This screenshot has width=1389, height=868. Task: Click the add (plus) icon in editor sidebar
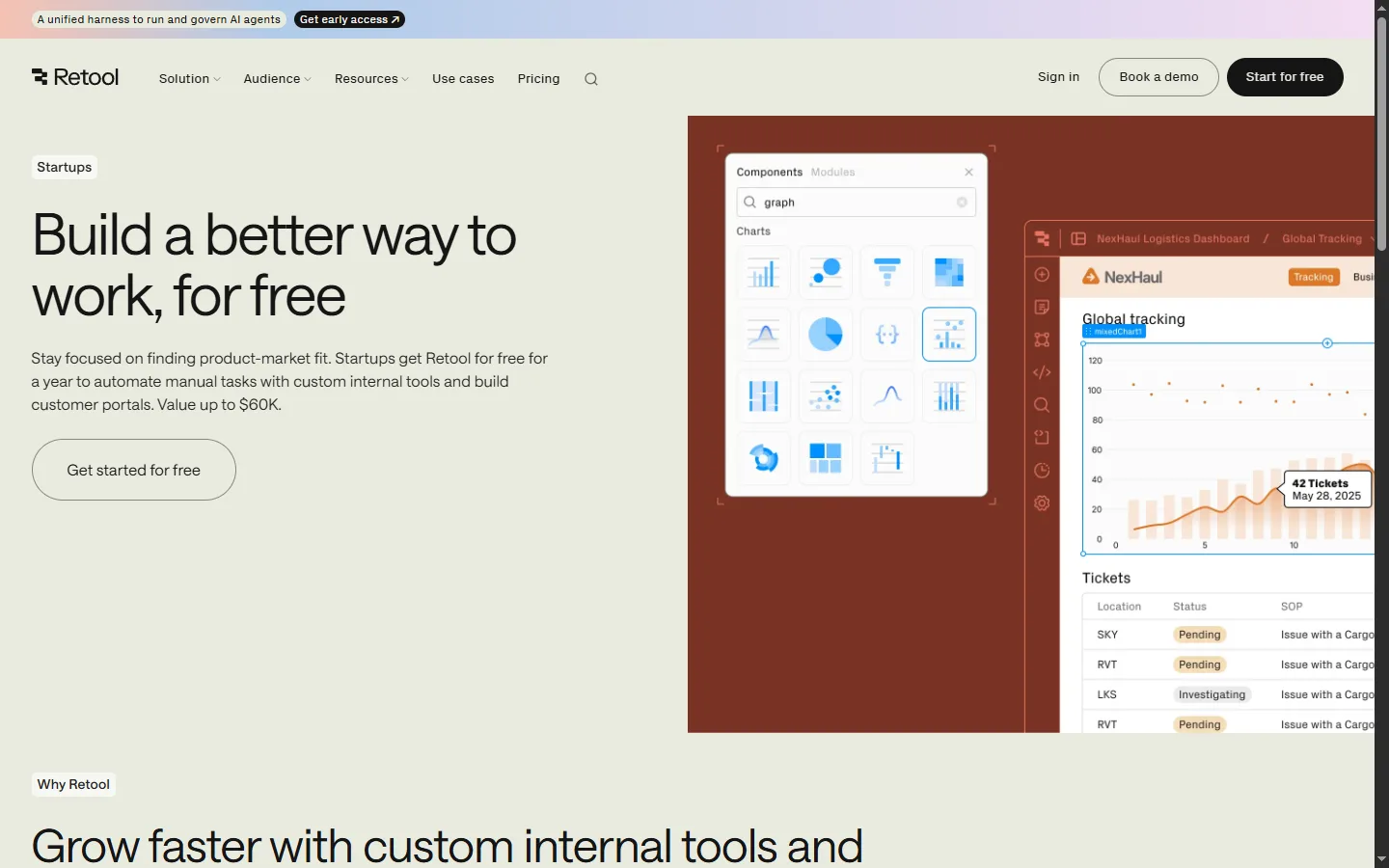pos(1042,275)
